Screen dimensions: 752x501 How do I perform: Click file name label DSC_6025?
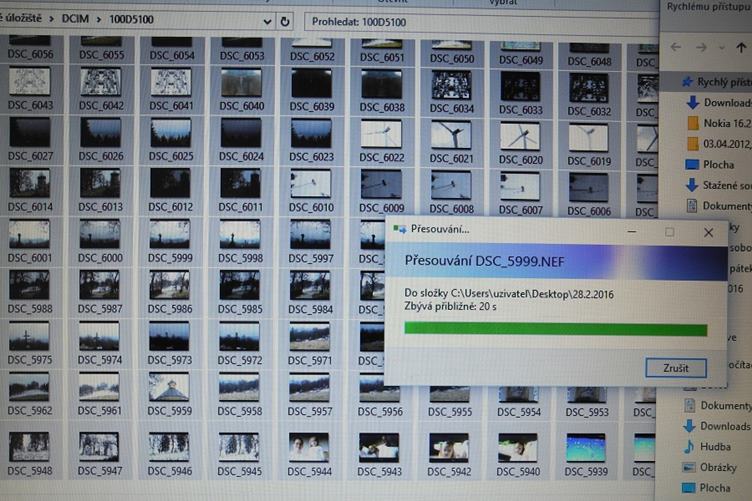171,156
